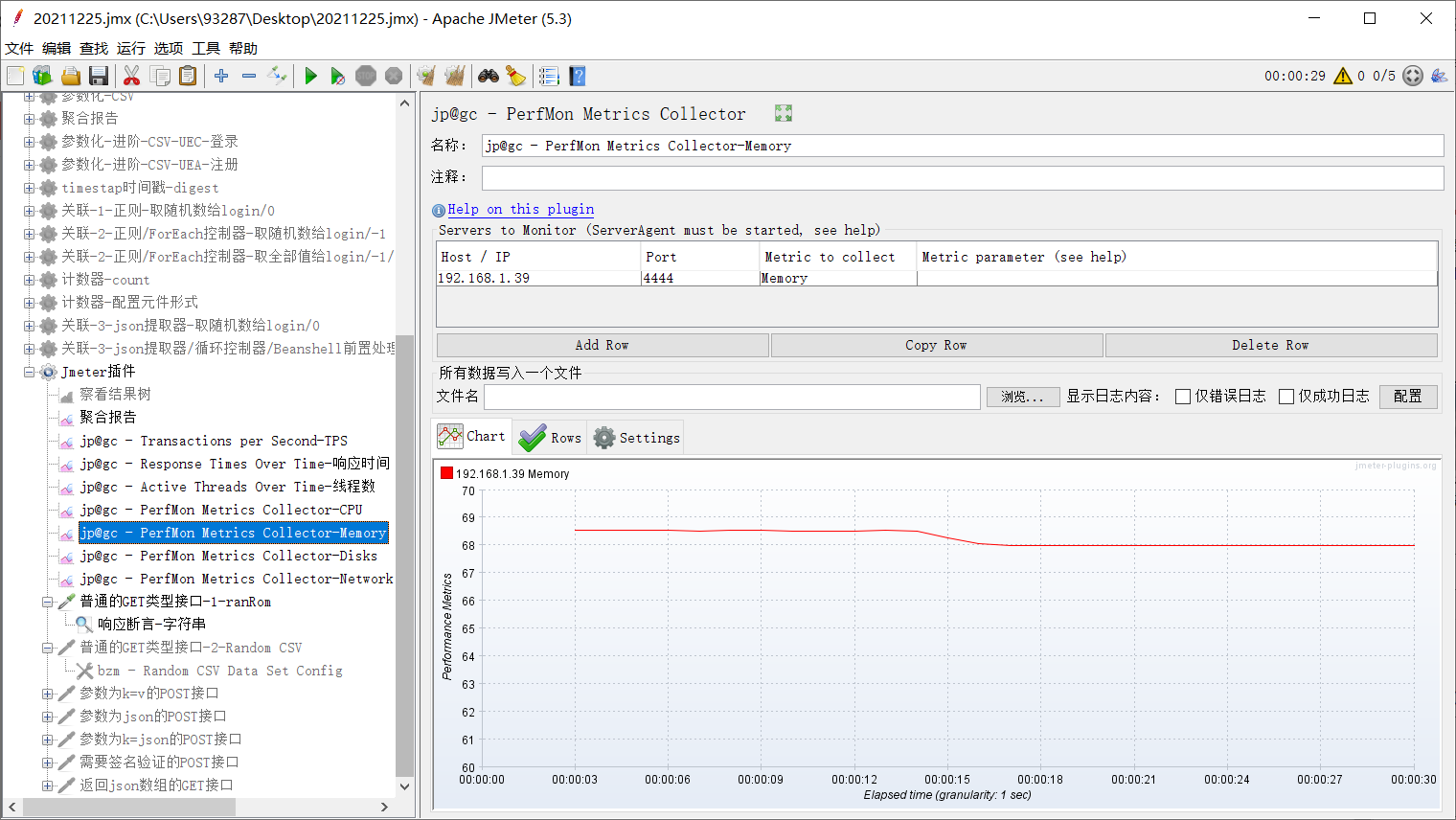Collapse 普通的GET类型接口-2-Random CSV node
Image resolution: width=1456 pixels, height=820 pixels.
tap(47, 648)
